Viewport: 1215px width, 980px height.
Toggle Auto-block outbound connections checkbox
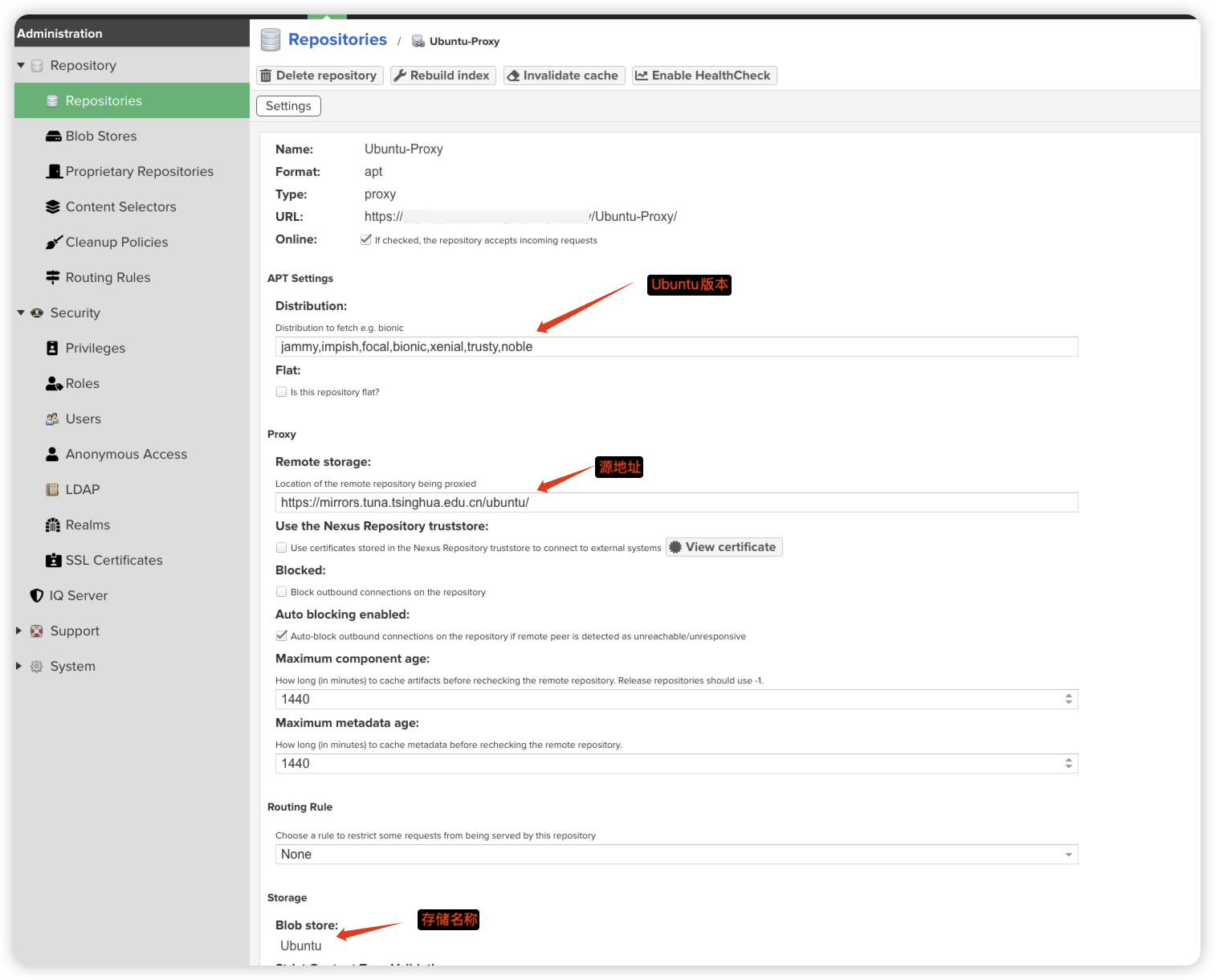coord(281,636)
